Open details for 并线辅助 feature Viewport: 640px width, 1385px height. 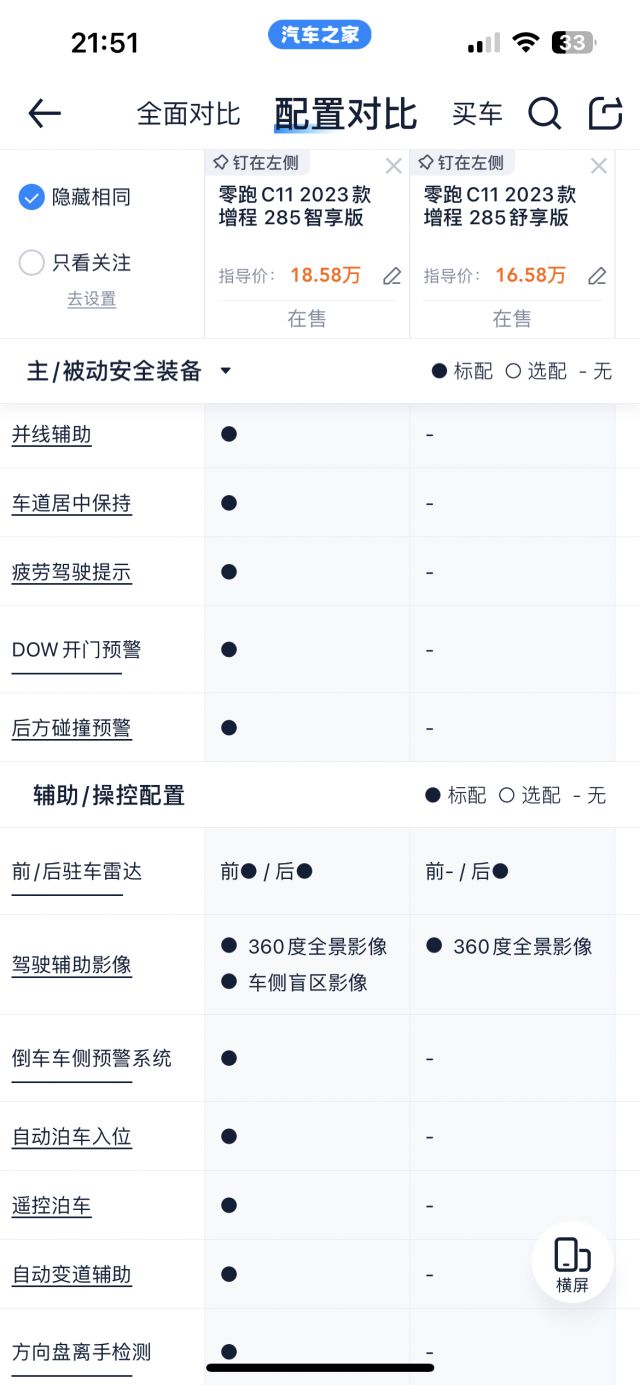(52, 435)
